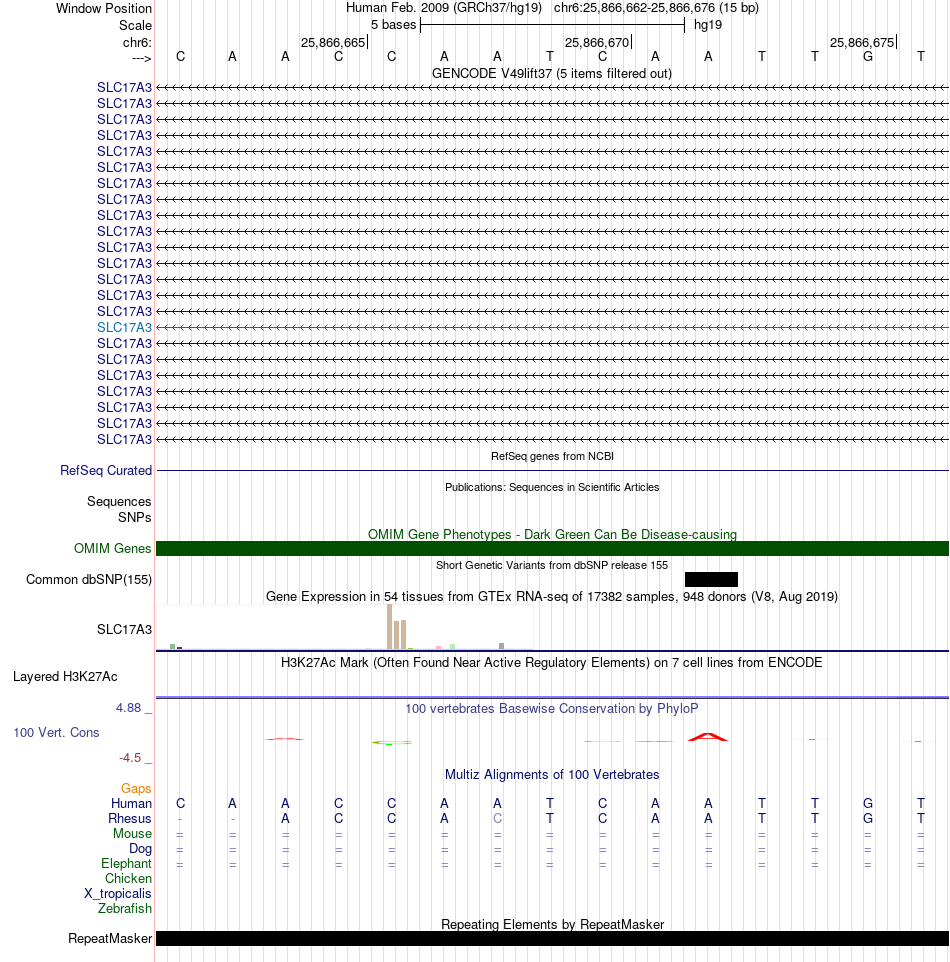Click the G base in Human alignment row
The image size is (950, 962).
868,803
